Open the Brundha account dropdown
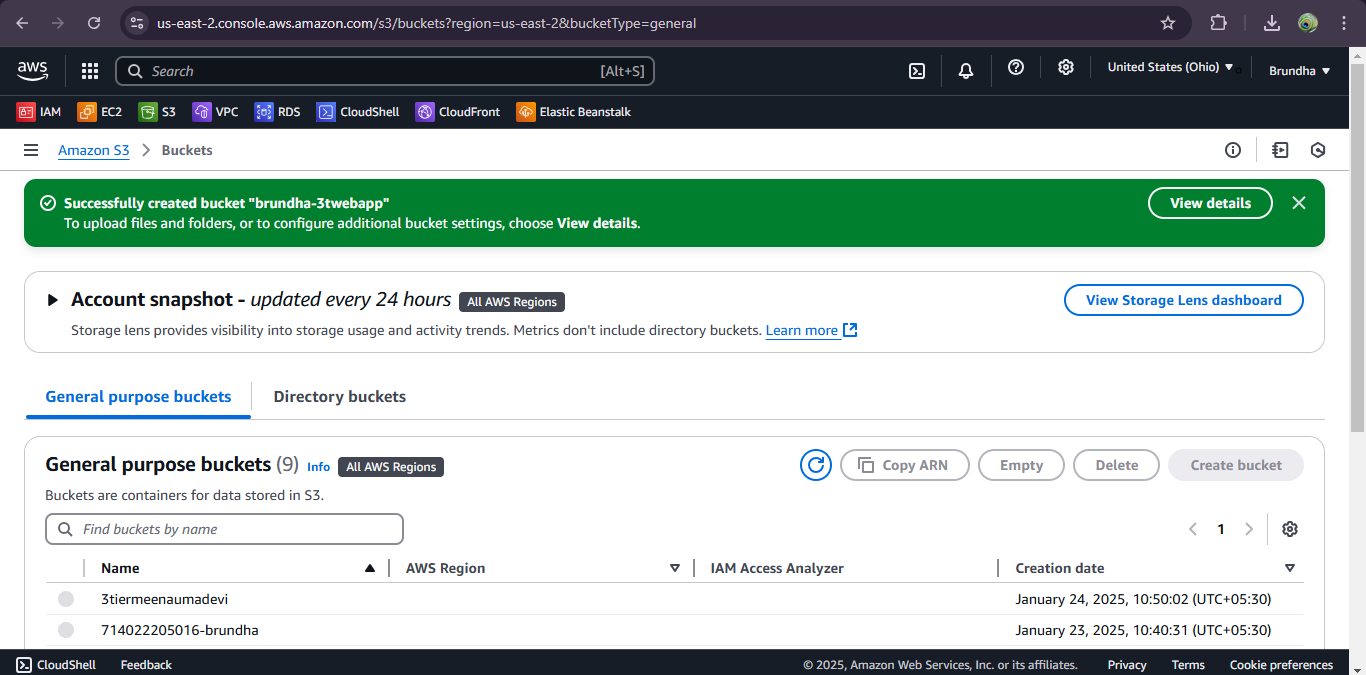This screenshot has height=675, width=1366. coord(1299,71)
